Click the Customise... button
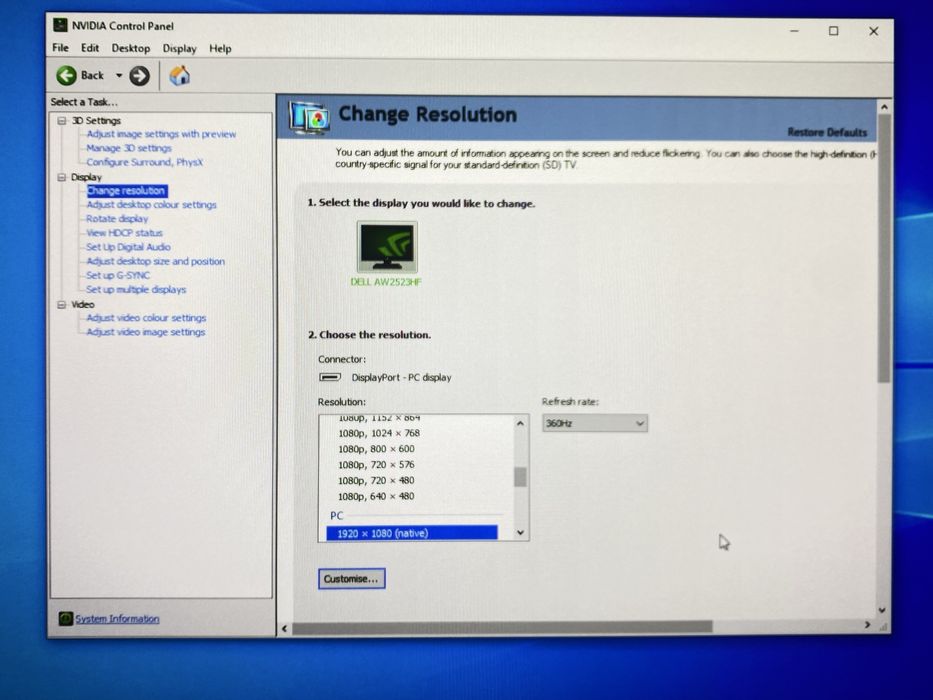 [352, 579]
